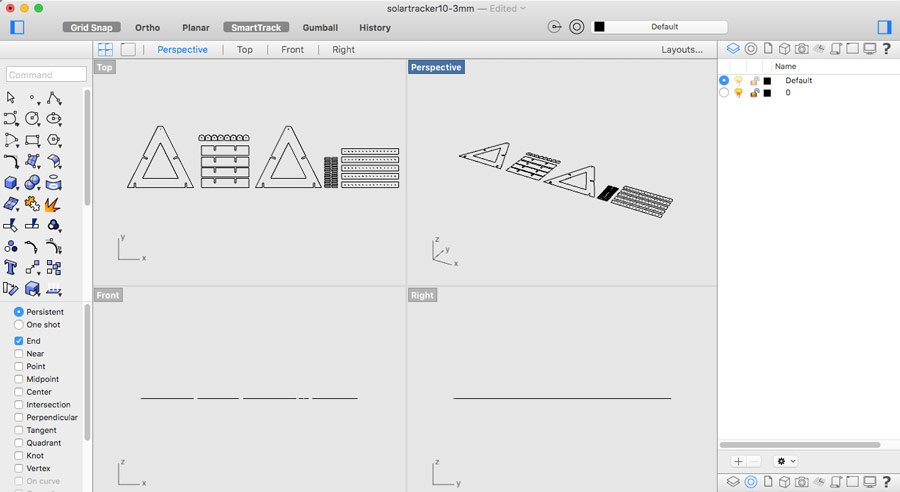Screen dimensions: 900x492
Task: Open the camera panel icon at top
Action: [x=801, y=48]
